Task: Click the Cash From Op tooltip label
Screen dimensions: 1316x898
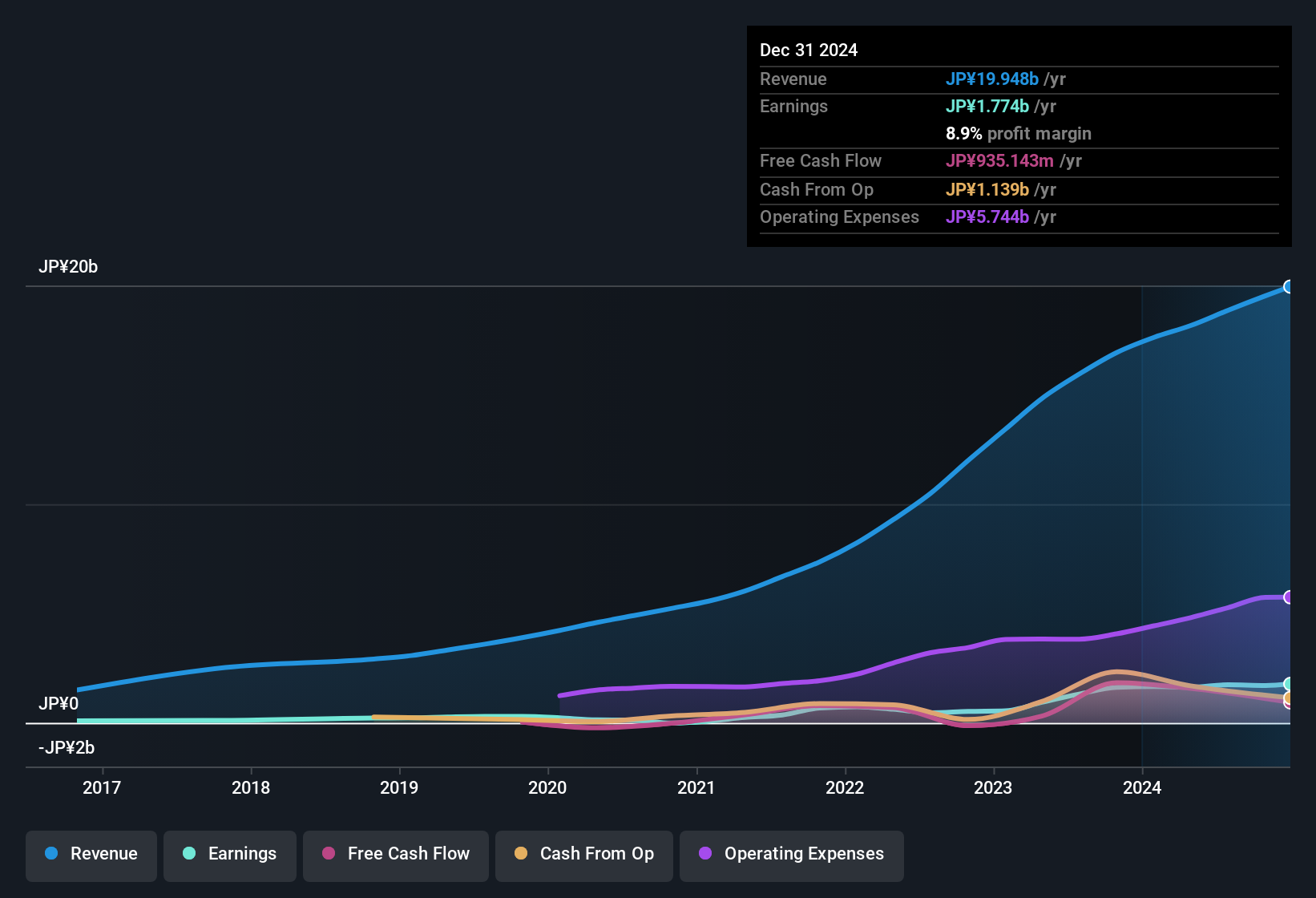Action: (817, 190)
